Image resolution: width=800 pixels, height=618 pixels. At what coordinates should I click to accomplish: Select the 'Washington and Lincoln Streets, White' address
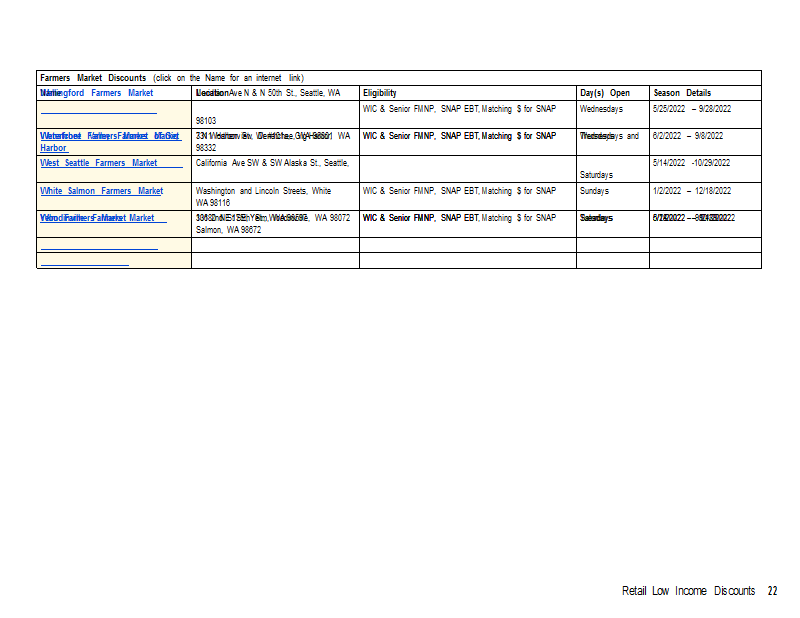pyautogui.click(x=263, y=191)
